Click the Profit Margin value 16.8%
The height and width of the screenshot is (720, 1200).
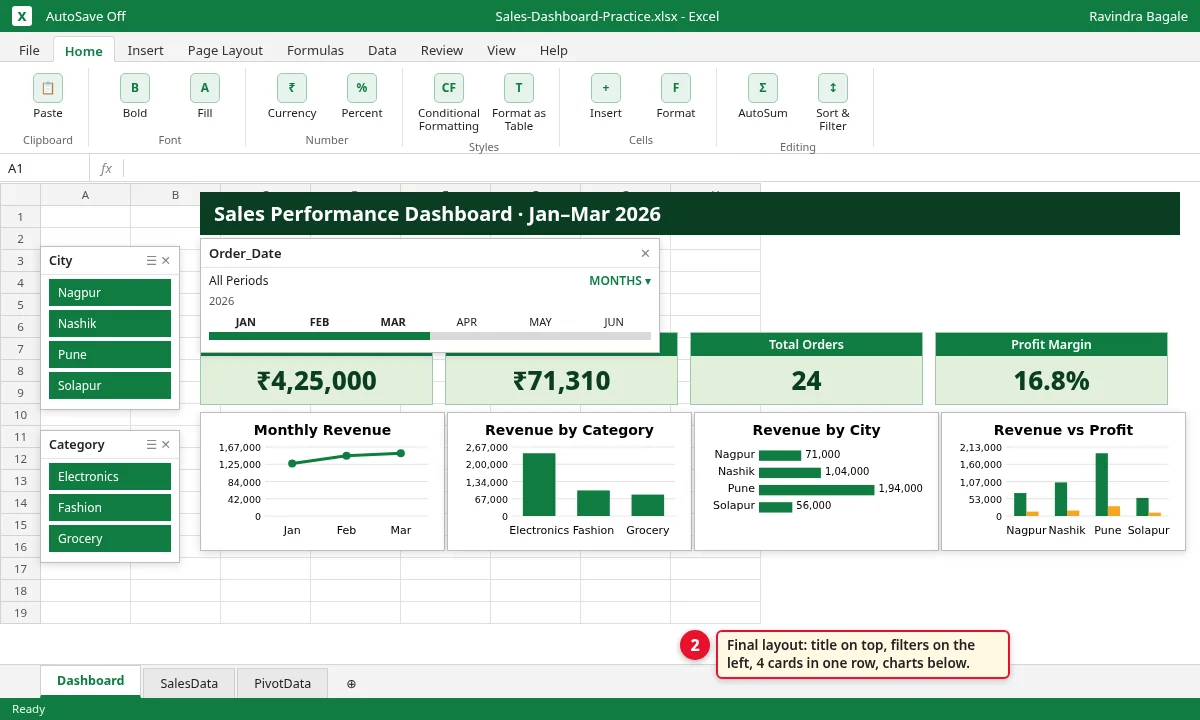click(1051, 381)
